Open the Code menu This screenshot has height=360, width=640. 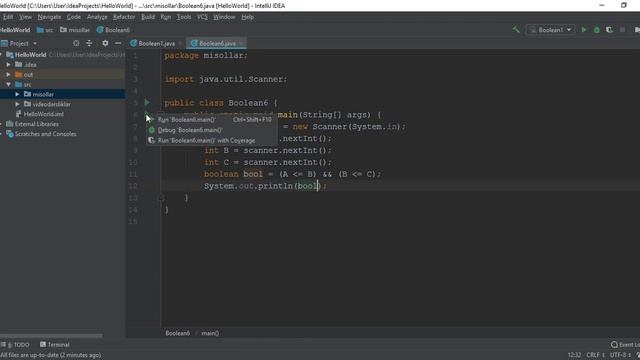coord(74,17)
